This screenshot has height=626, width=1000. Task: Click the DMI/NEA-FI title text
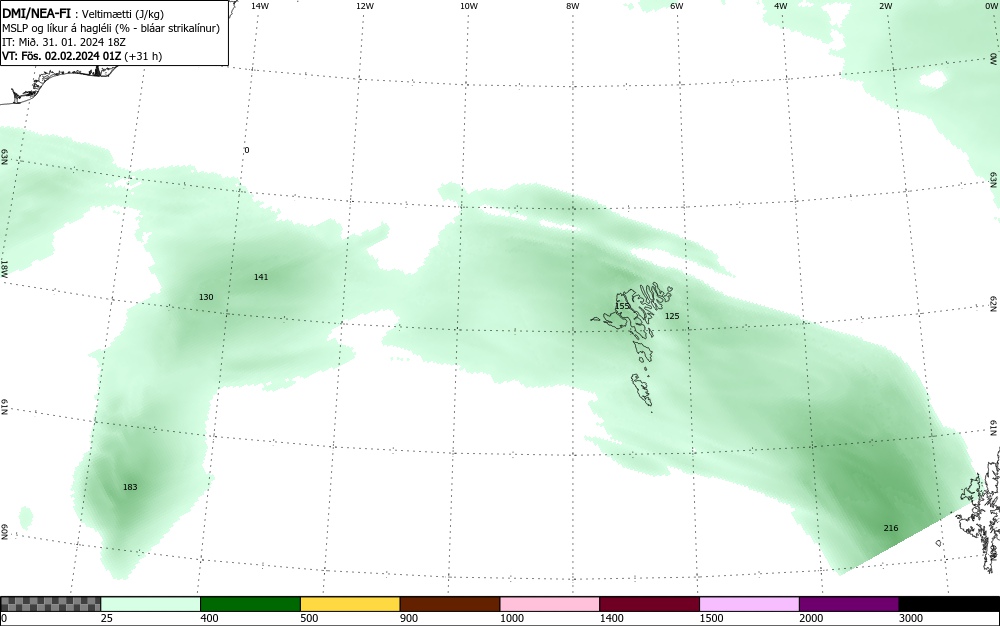(36, 14)
